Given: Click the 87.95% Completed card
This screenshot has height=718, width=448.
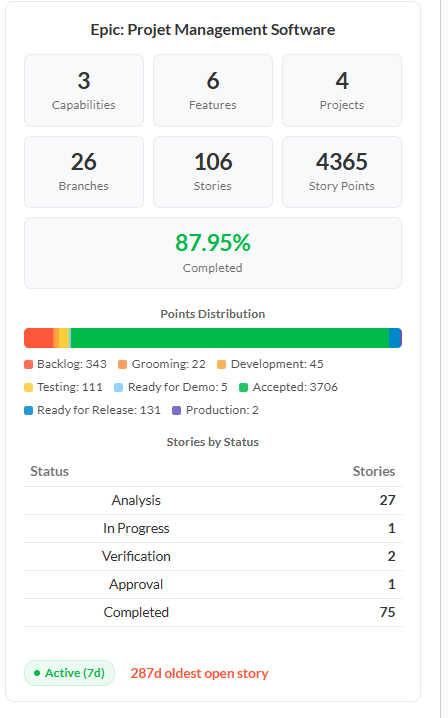Looking at the screenshot, I should pos(213,253).
